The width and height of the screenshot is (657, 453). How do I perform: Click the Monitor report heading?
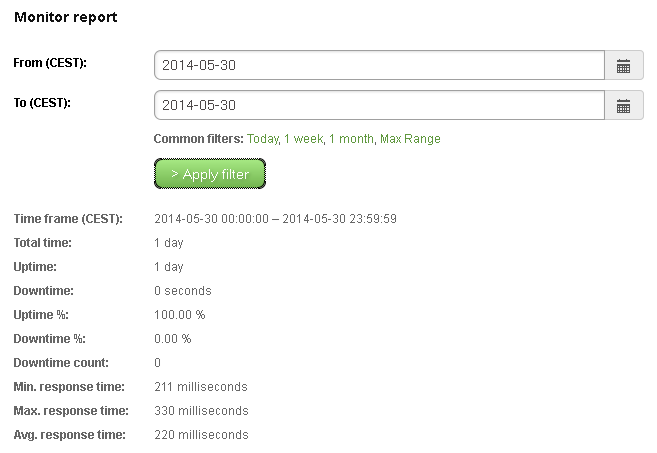(x=65, y=18)
